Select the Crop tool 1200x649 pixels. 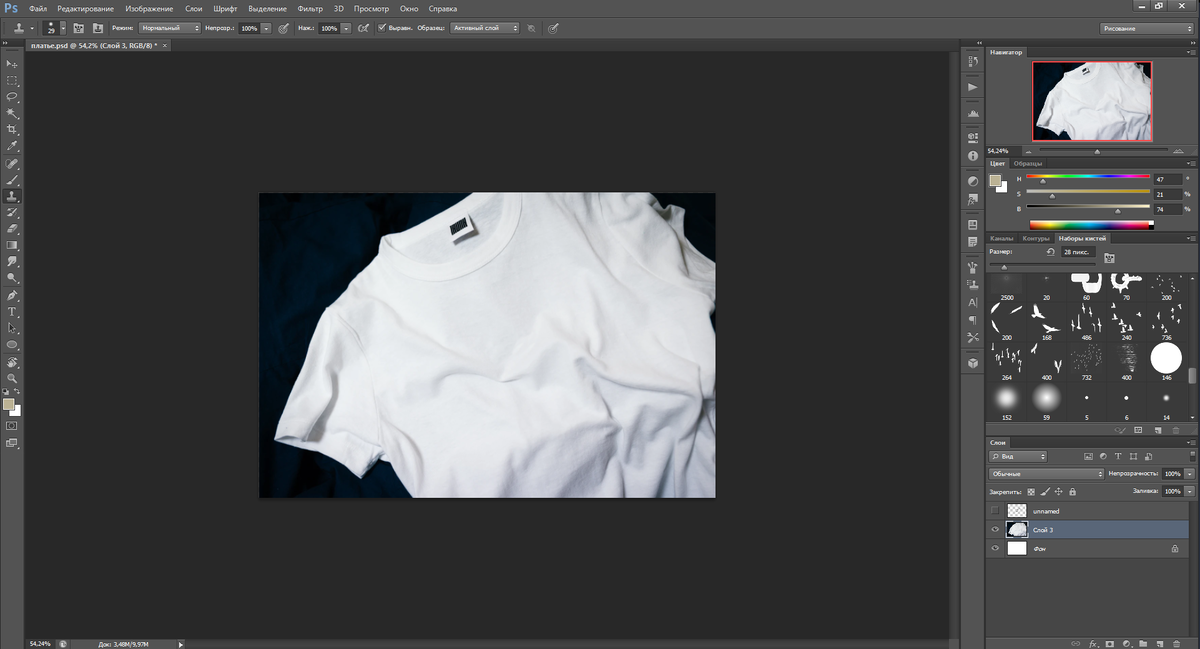[12, 130]
